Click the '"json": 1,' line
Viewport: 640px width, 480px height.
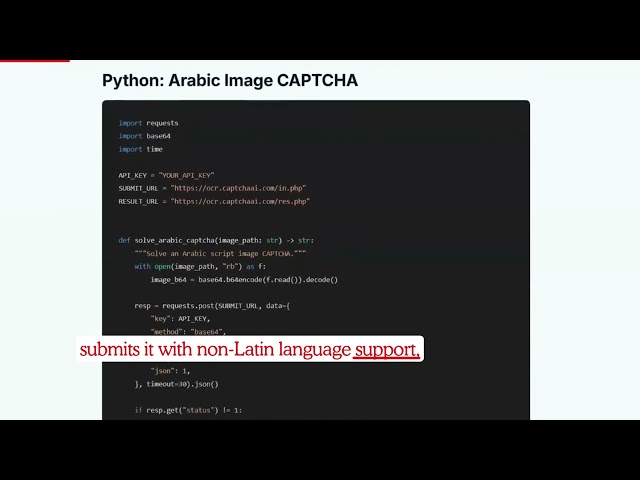coord(170,371)
